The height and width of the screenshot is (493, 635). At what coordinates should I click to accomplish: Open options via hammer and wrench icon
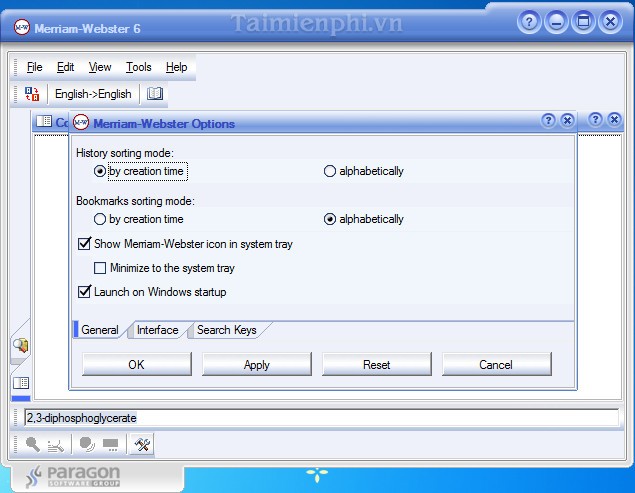(x=142, y=444)
